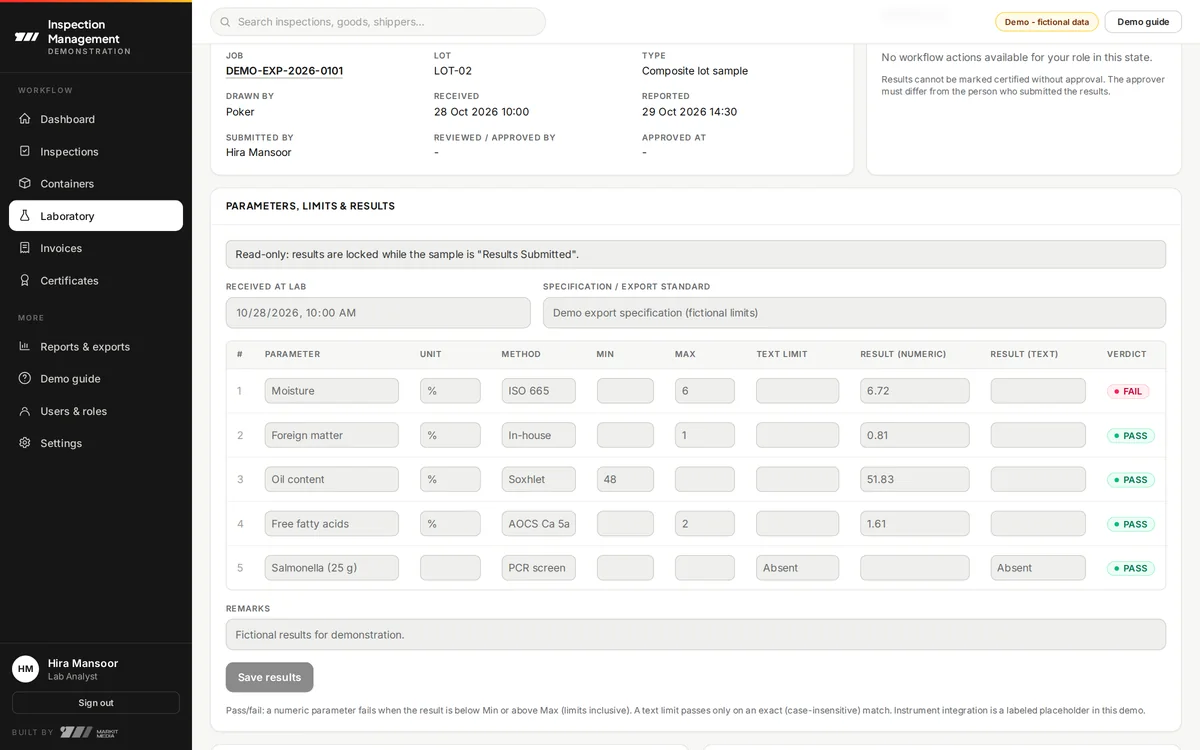
Task: Click the Inspections checklist icon
Action: pyautogui.click(x=25, y=151)
